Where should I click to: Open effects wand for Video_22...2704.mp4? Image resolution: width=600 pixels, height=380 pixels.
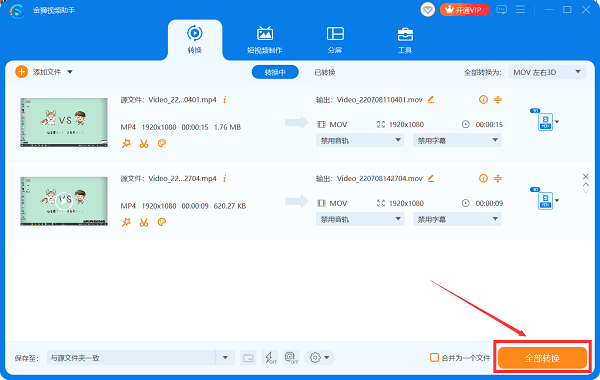coord(126,222)
